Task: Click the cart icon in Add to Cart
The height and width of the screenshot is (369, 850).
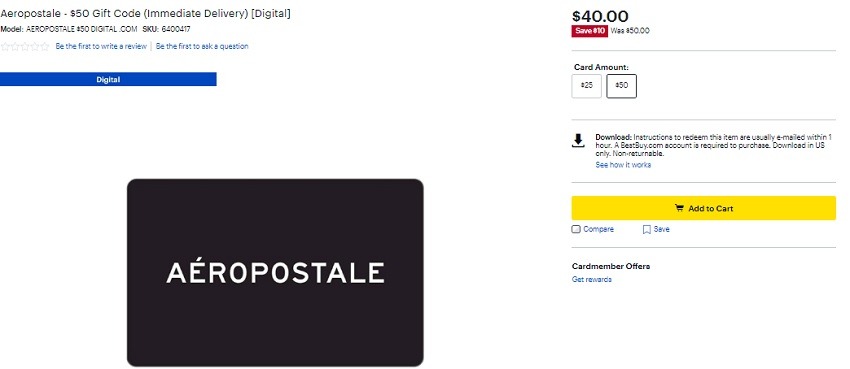Action: point(679,208)
